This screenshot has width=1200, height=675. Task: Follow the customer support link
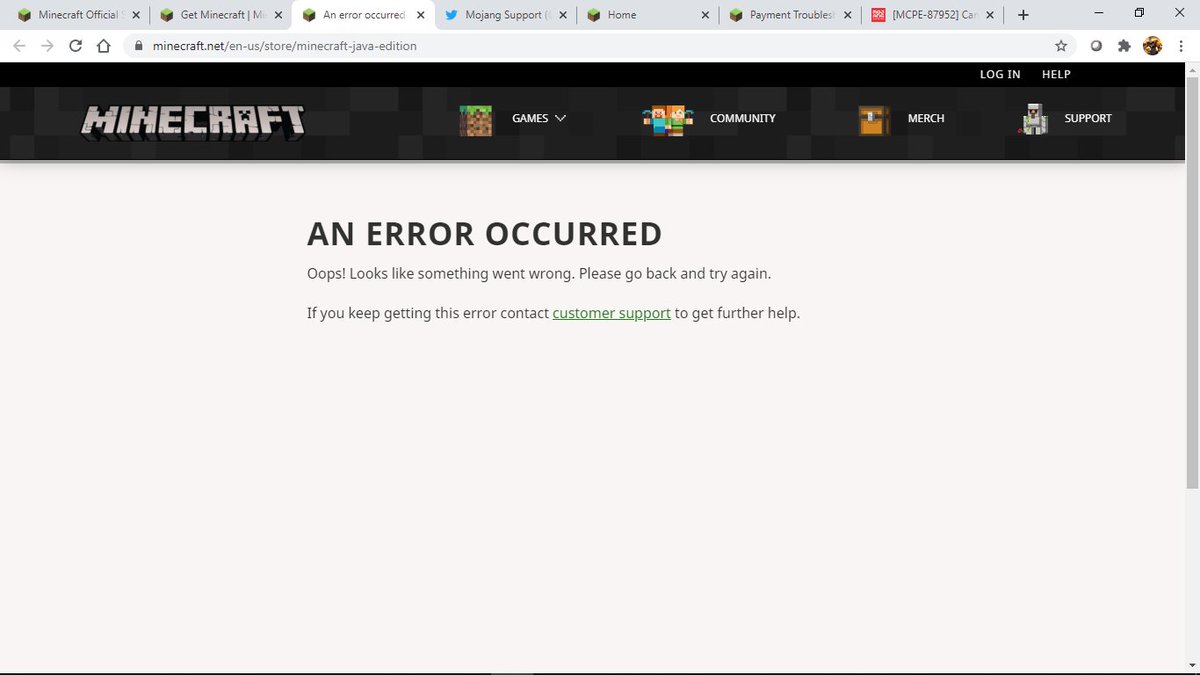pos(611,313)
